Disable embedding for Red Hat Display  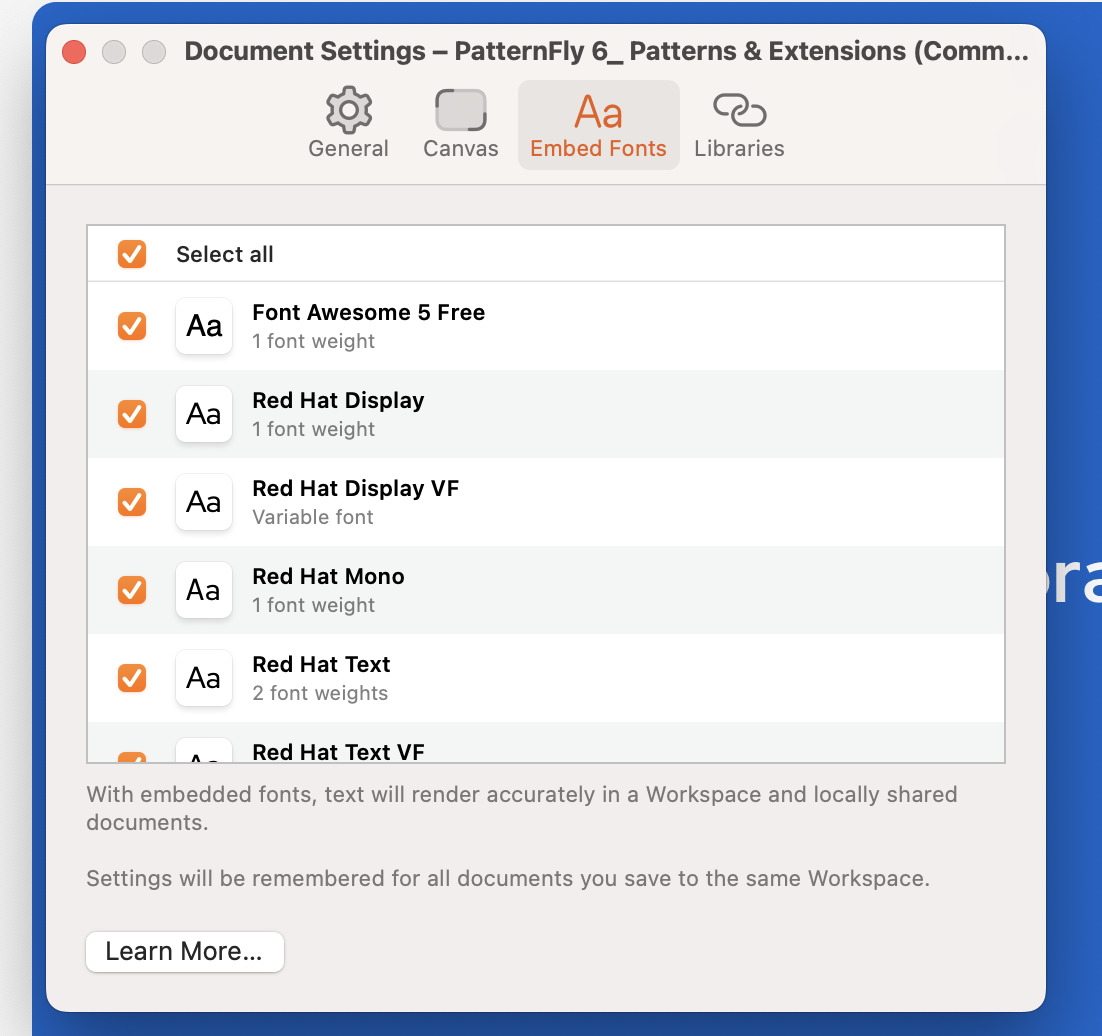tap(132, 414)
